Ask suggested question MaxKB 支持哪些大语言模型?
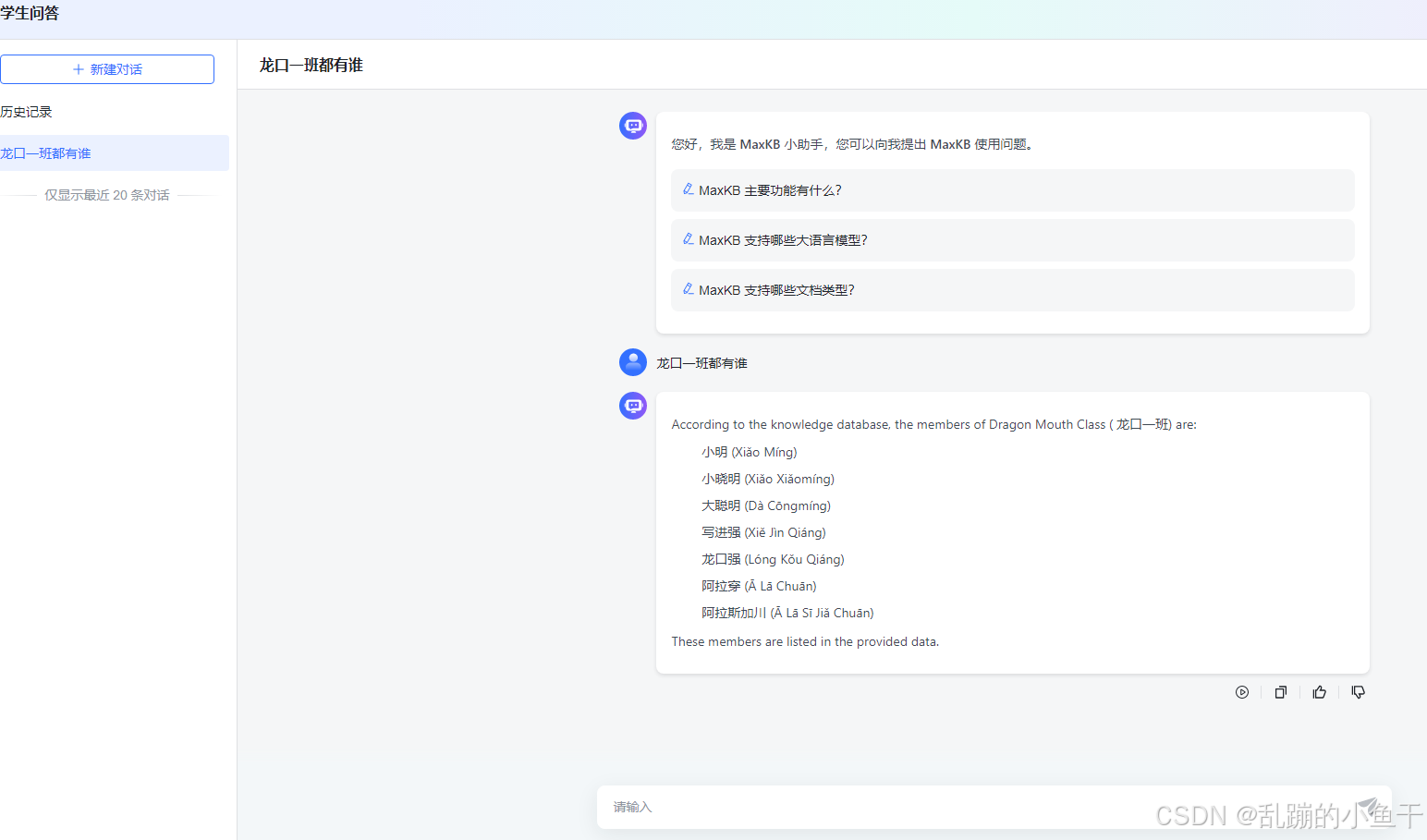The width and height of the screenshot is (1427, 840). click(x=1013, y=240)
